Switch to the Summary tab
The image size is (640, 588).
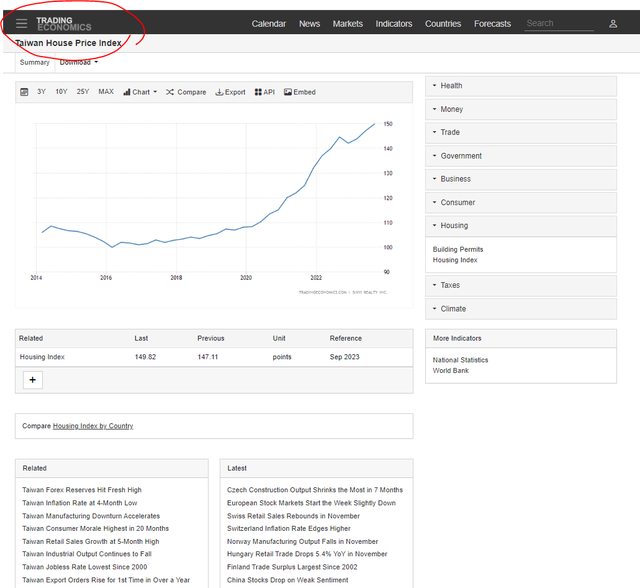click(x=34, y=62)
